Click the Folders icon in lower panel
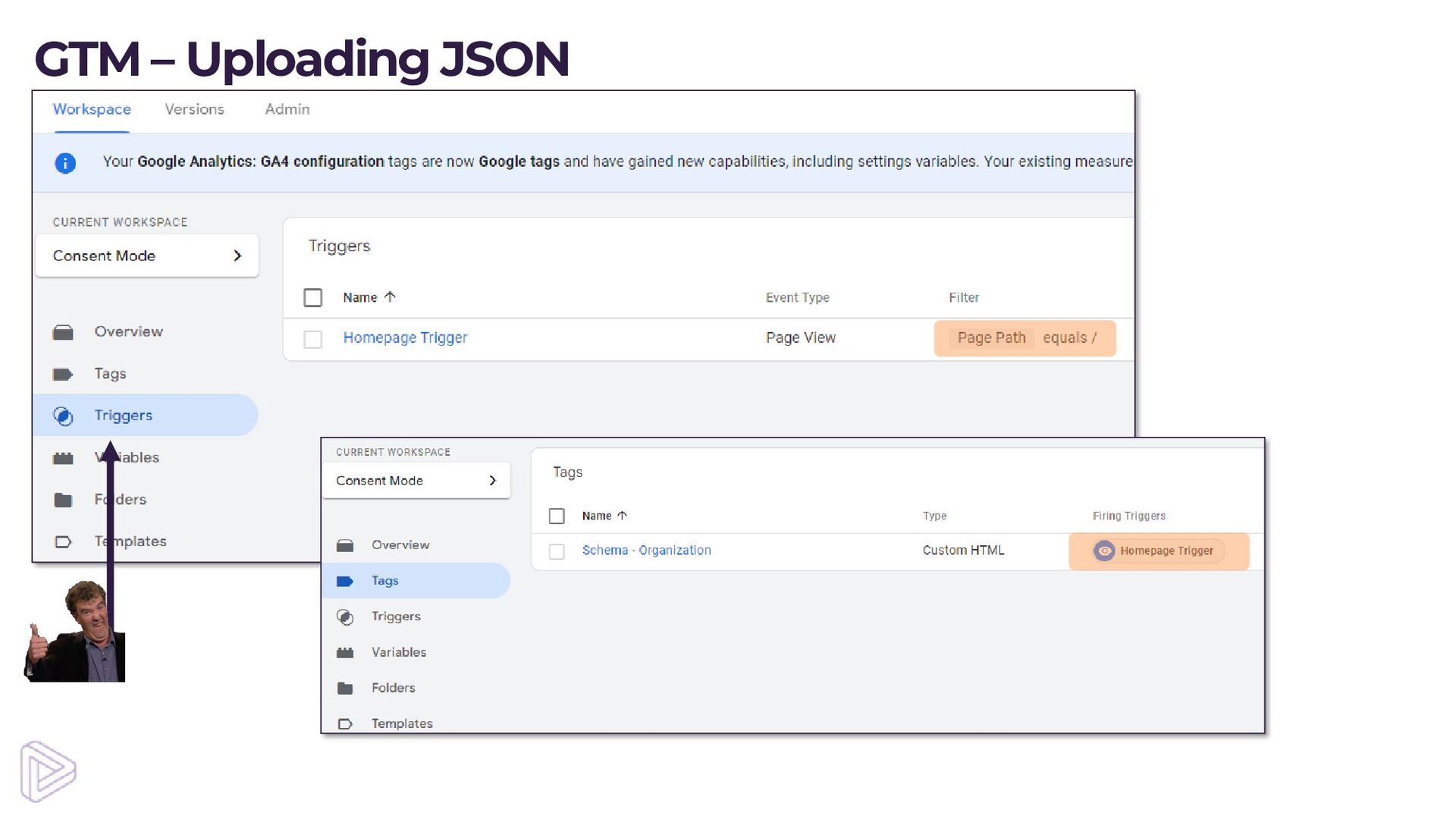The height and width of the screenshot is (819, 1456). [345, 688]
